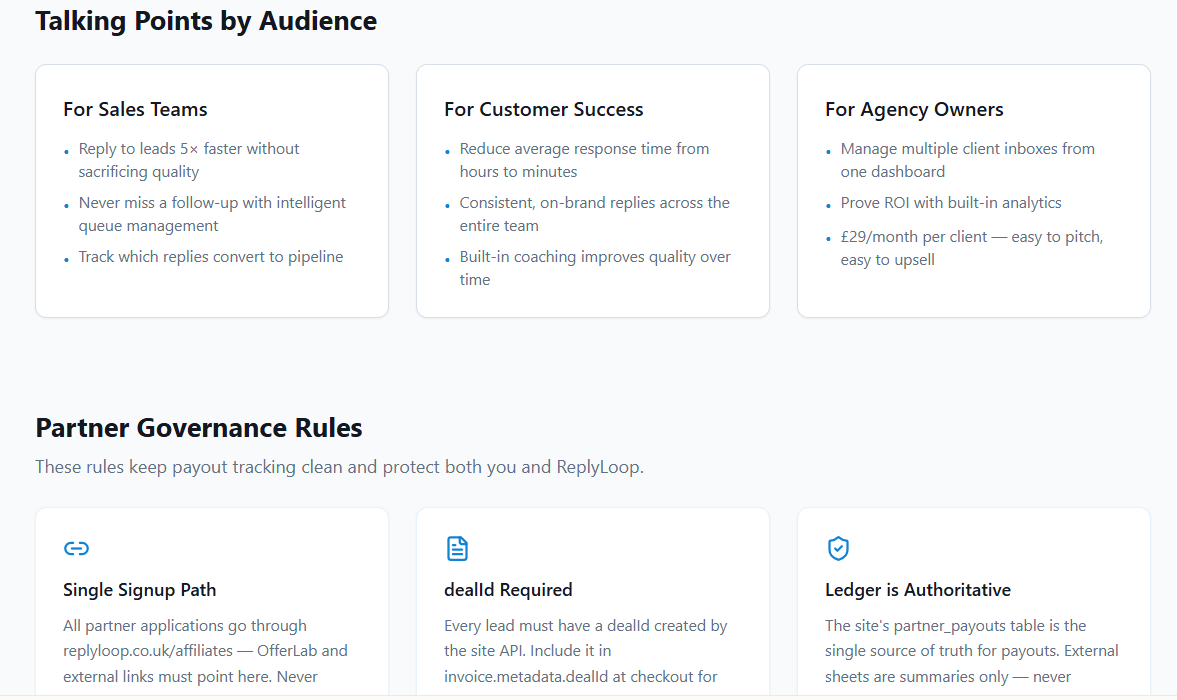
Task: Select the For Sales Teams card
Action: pyautogui.click(x=211, y=190)
